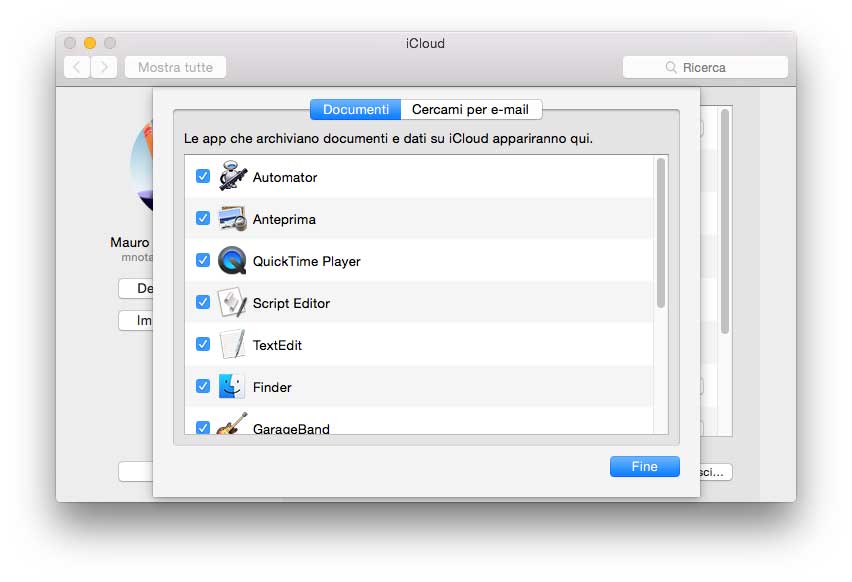852x582 pixels.
Task: Toggle the Script Editor checkbox
Action: coord(203,302)
